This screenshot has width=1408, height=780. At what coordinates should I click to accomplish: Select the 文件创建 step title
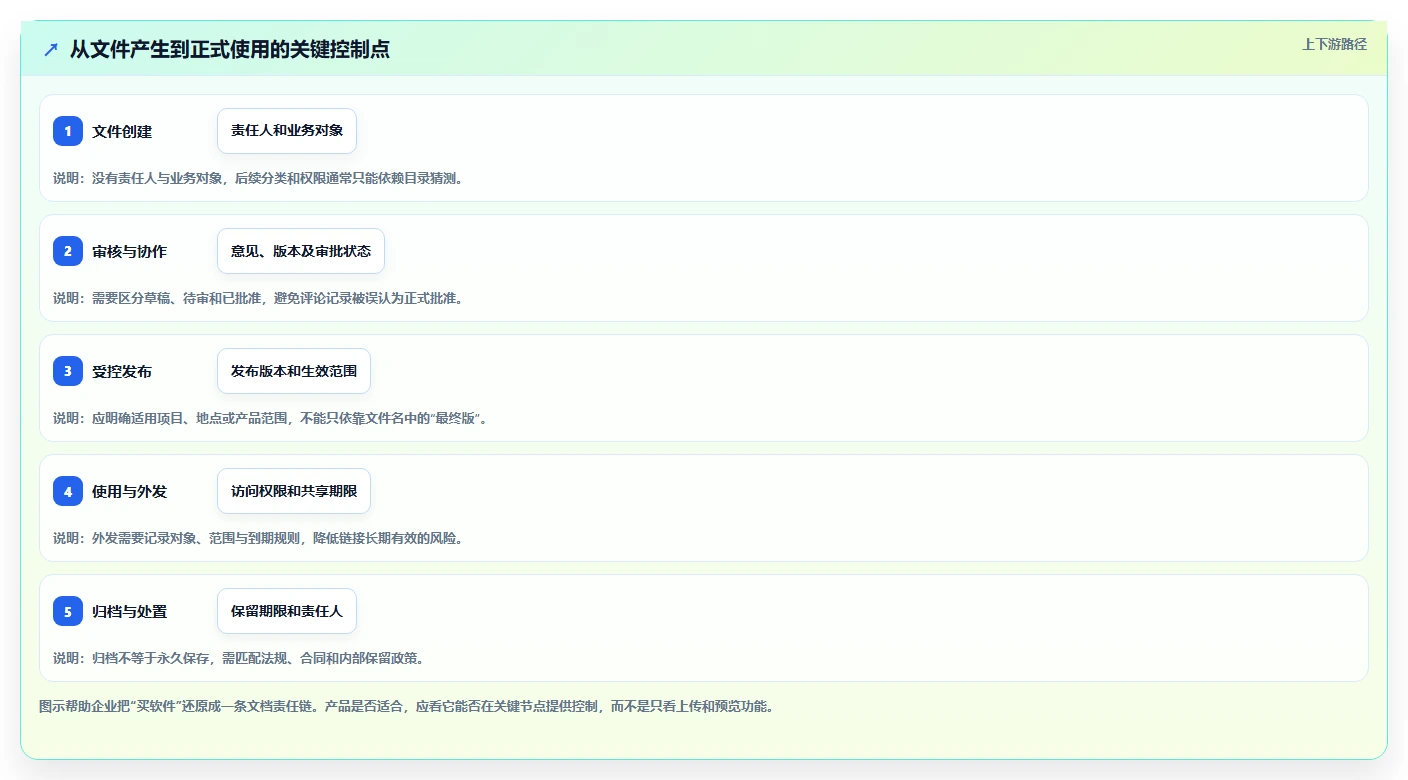122,131
